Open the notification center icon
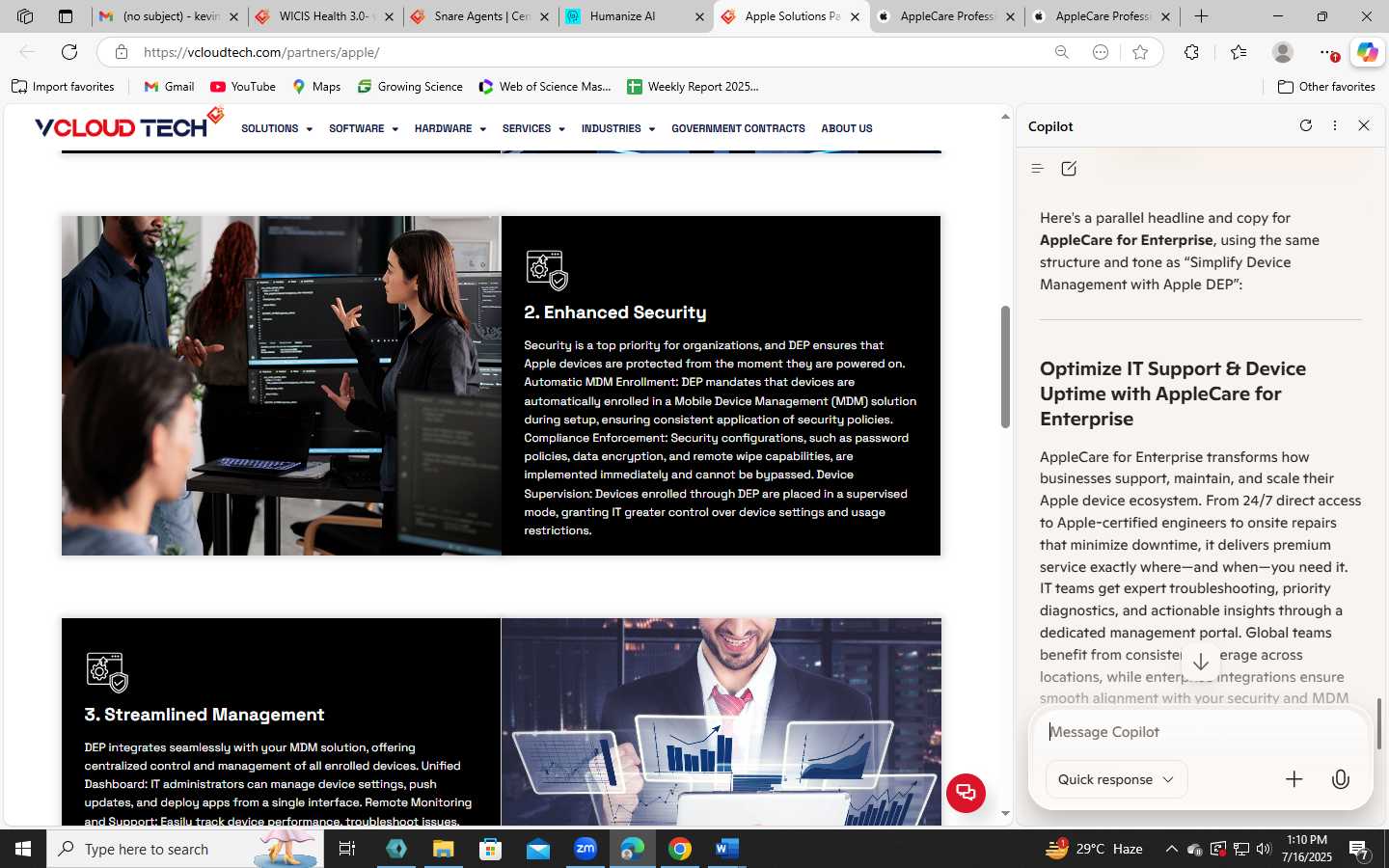1389x868 pixels. click(x=1360, y=850)
